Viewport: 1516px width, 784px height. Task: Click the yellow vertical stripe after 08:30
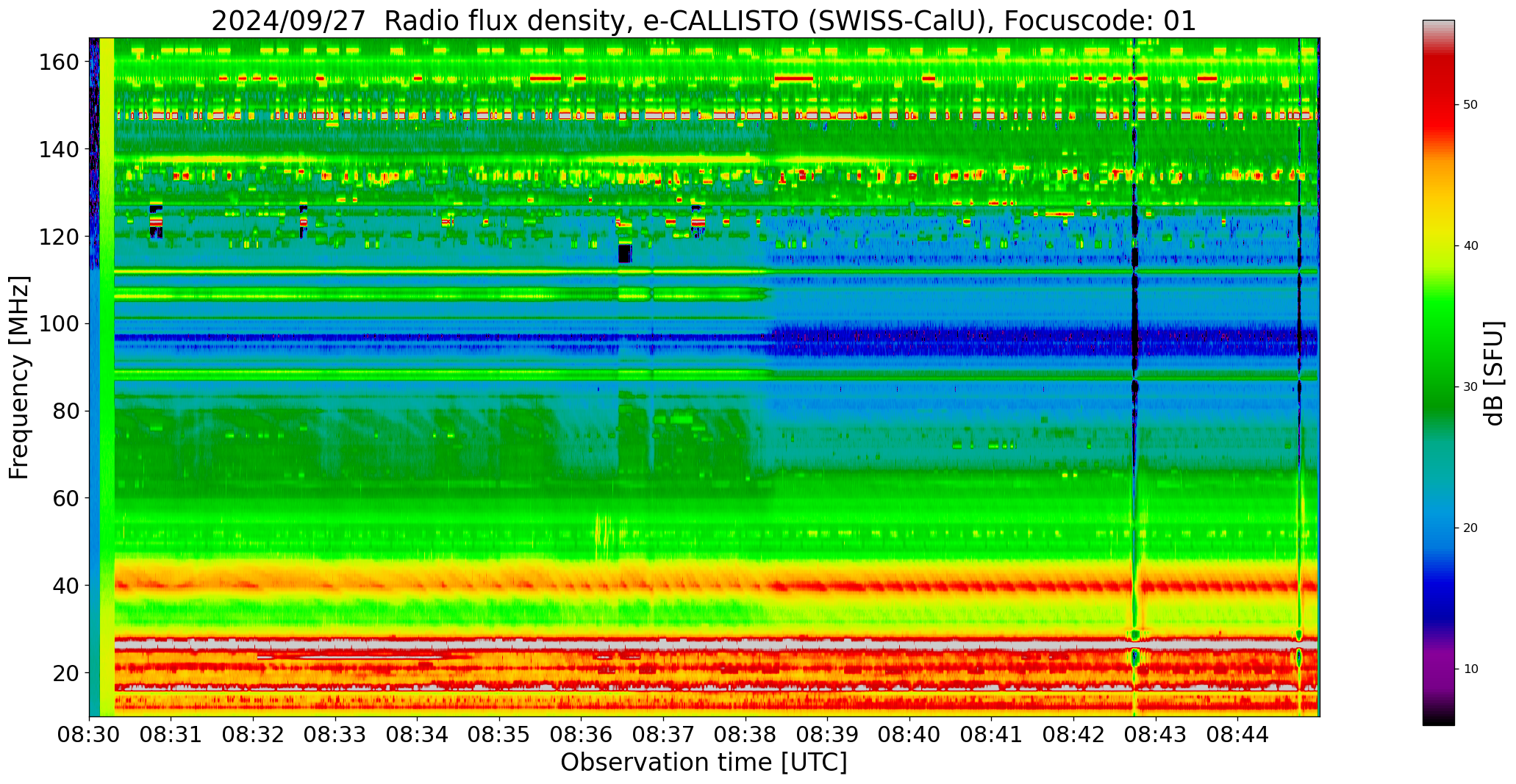(107, 377)
